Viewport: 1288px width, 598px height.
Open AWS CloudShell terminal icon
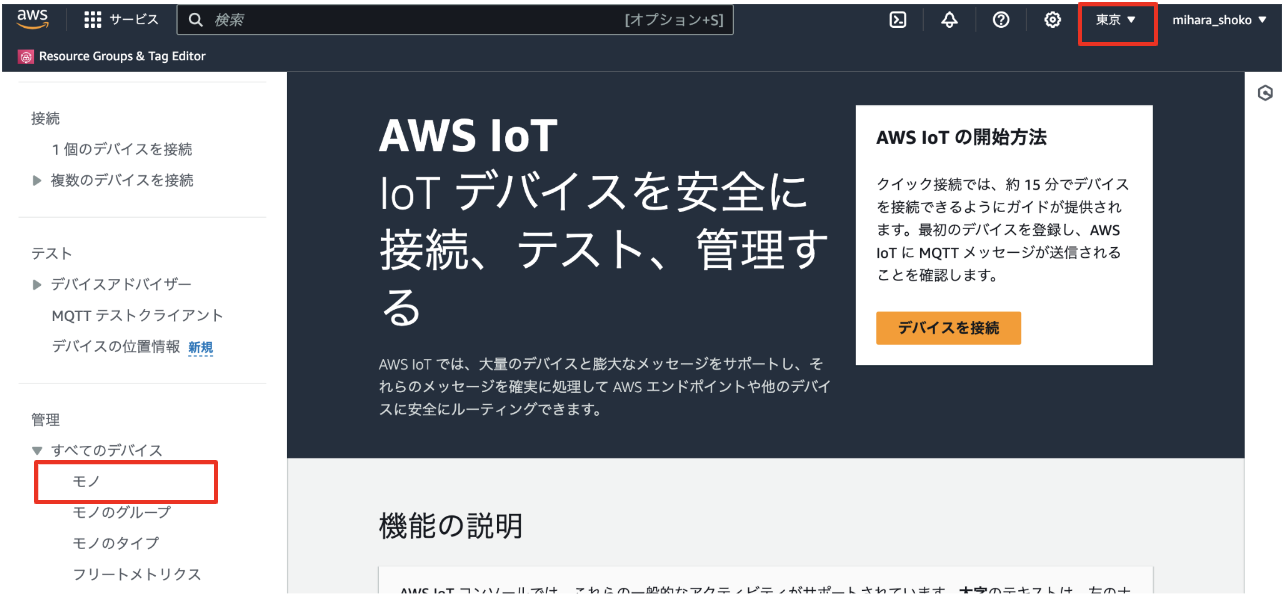(x=896, y=19)
